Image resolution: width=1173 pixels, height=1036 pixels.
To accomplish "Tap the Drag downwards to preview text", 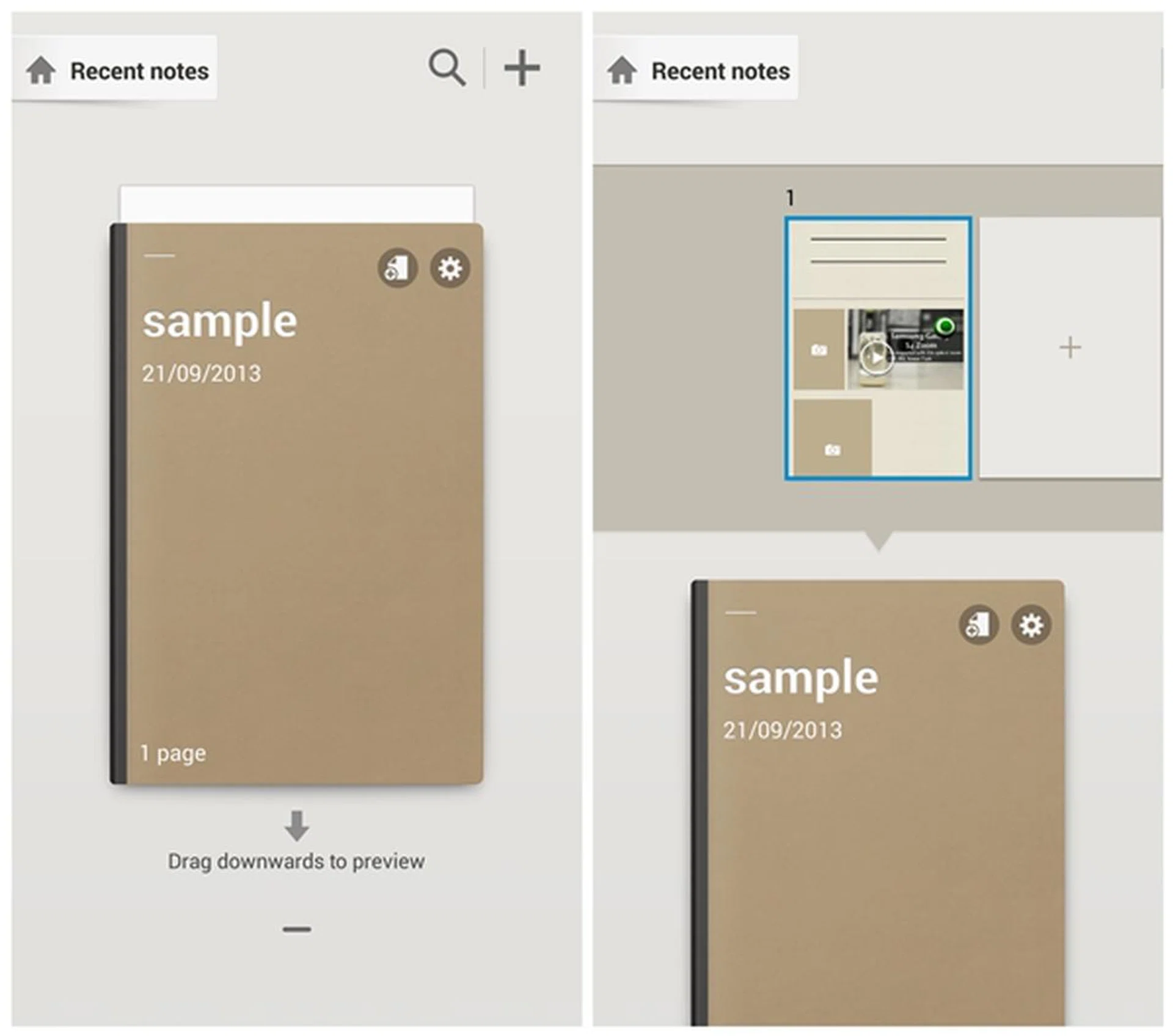I will [296, 861].
